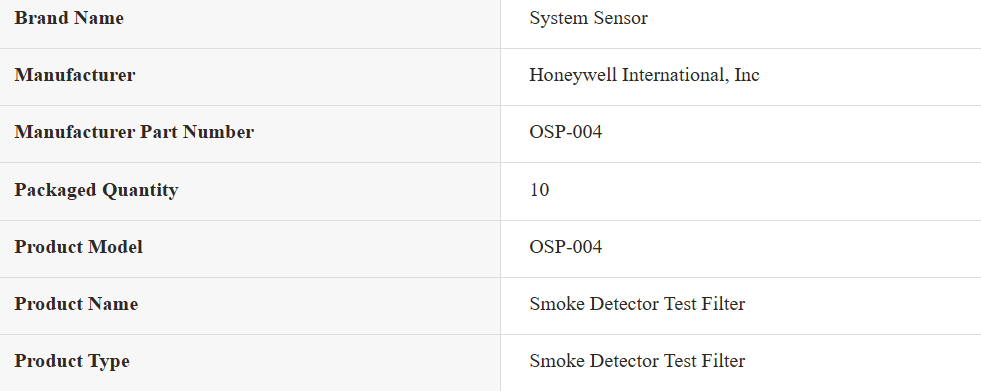
Task: Click the Product Name label
Action: tap(76, 304)
